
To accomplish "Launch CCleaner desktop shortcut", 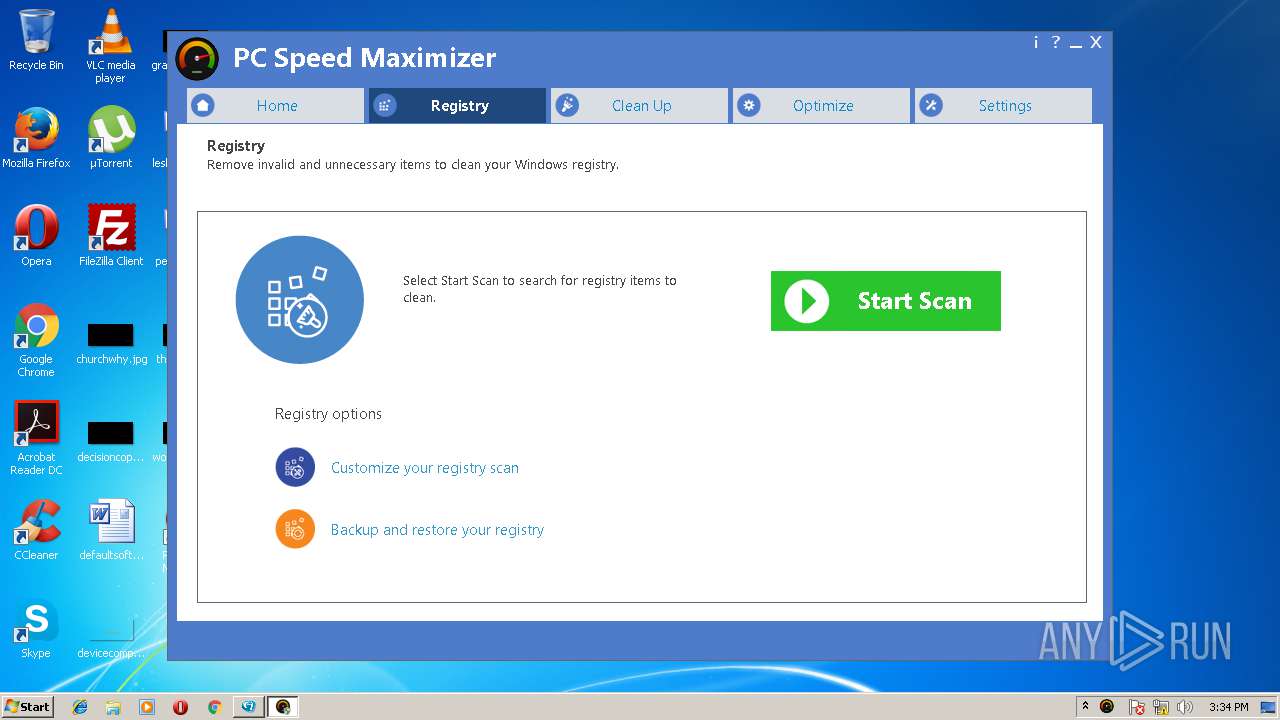I will (x=36, y=530).
